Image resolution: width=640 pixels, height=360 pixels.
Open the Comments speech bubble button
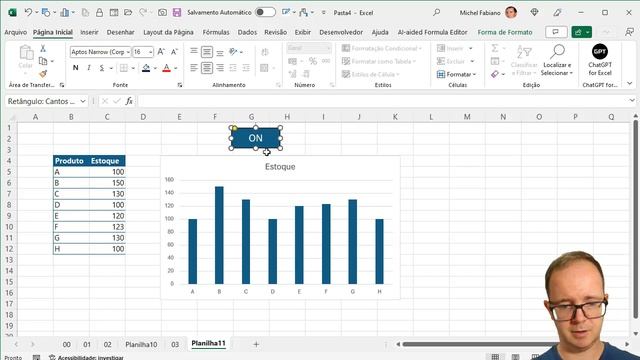pos(556,32)
